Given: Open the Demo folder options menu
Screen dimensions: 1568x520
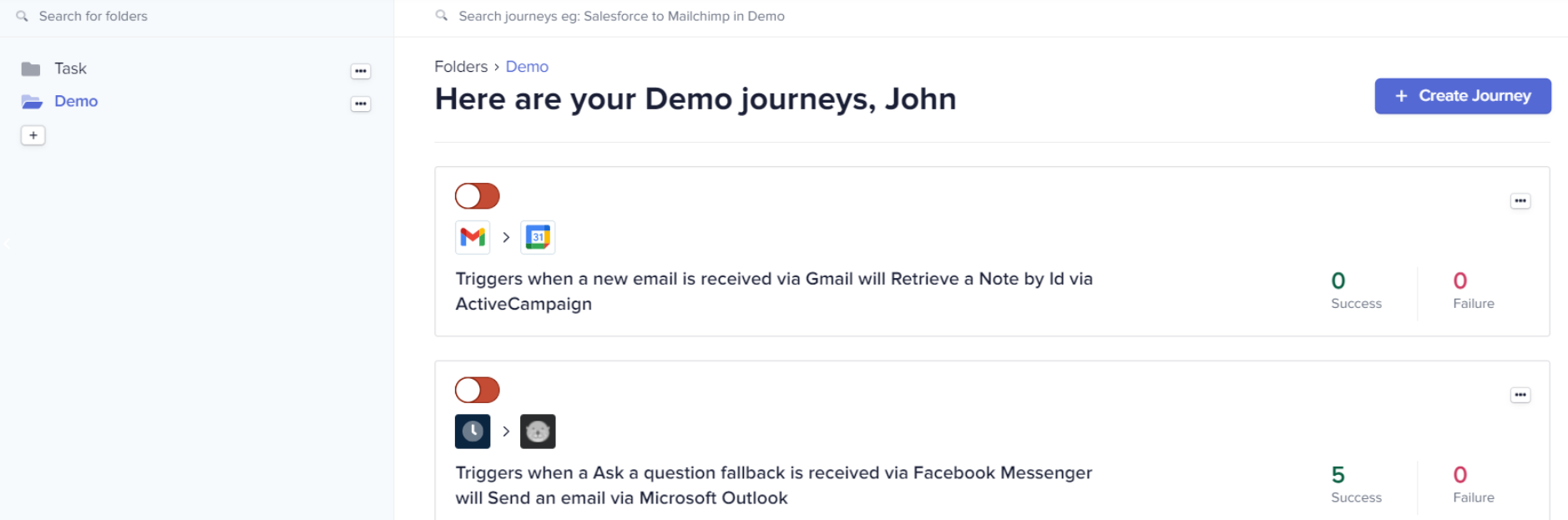Looking at the screenshot, I should click(361, 103).
